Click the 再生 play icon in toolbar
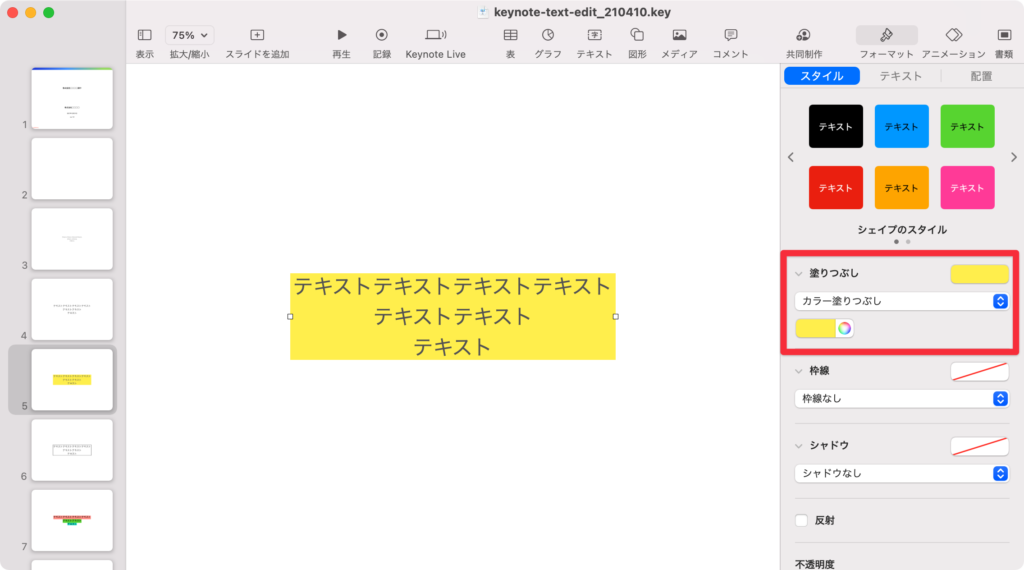 click(x=341, y=35)
